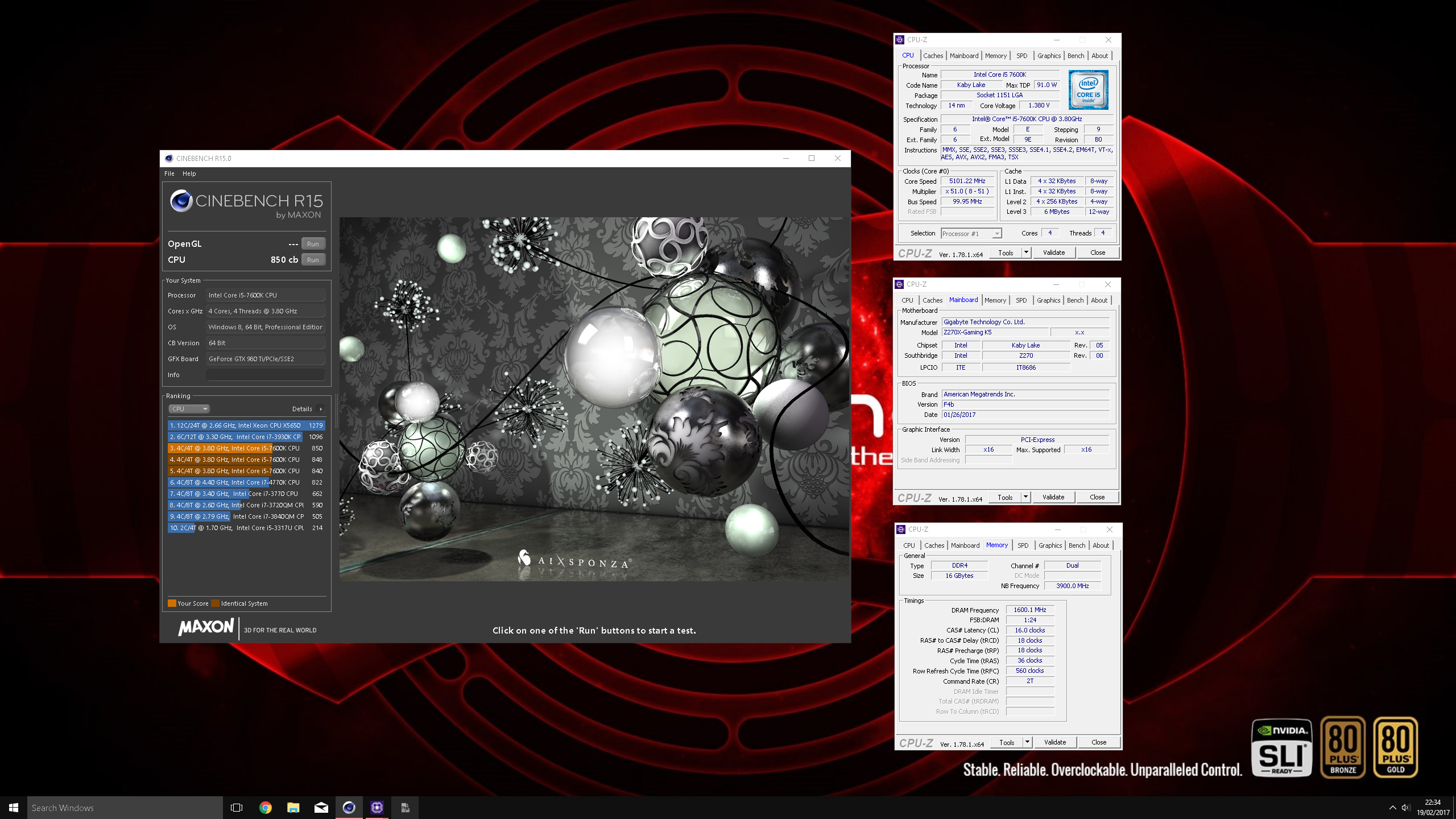Open the File menu in Cinebench

point(169,173)
